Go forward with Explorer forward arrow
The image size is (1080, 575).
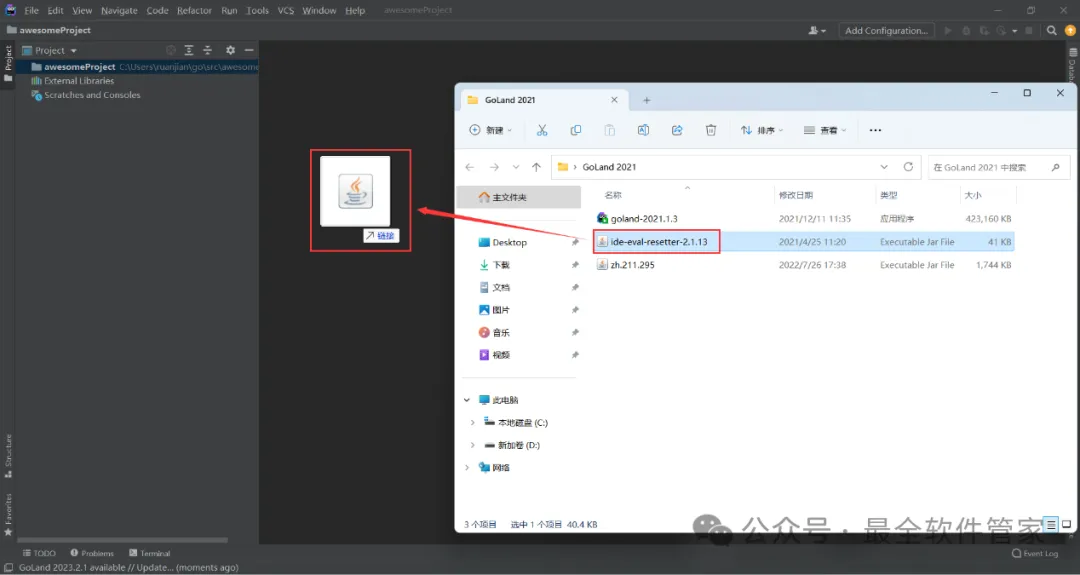(494, 167)
